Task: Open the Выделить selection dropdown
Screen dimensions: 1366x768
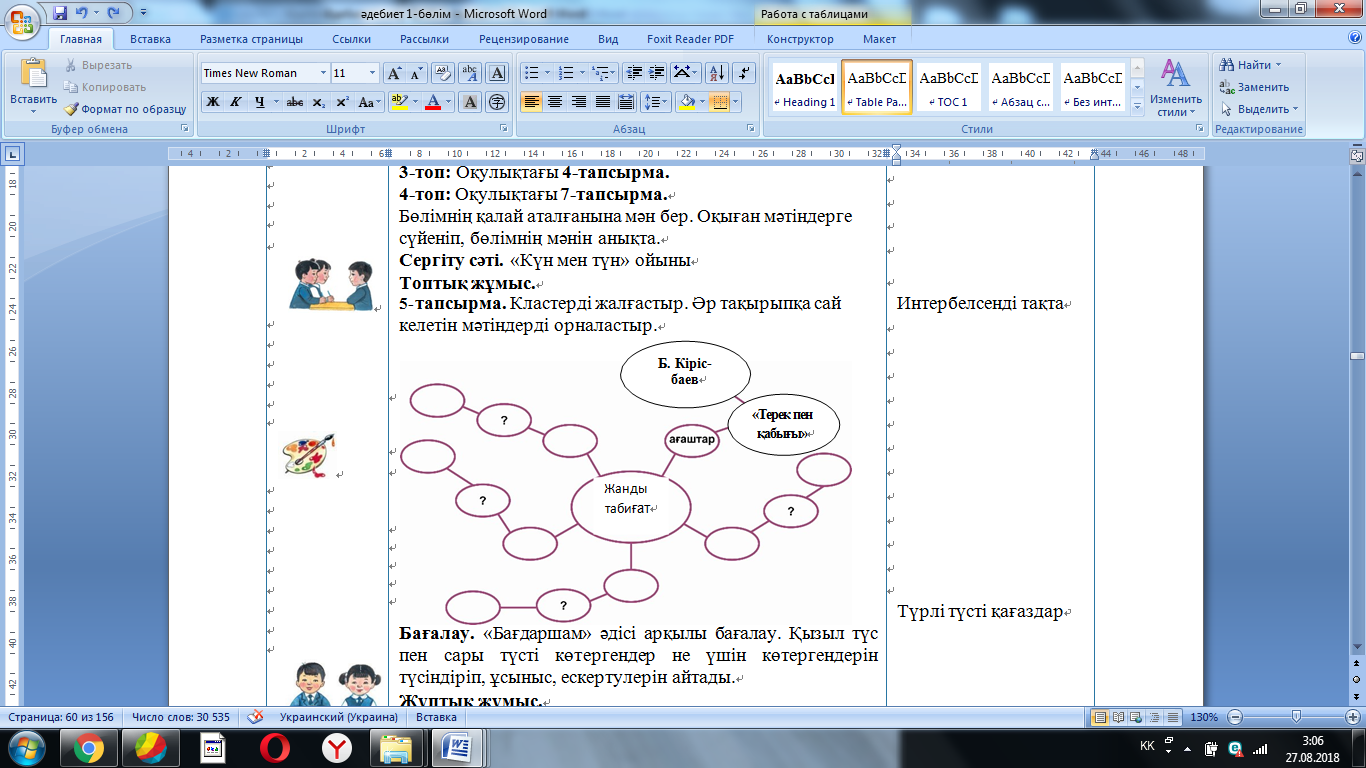Action: click(x=1258, y=109)
